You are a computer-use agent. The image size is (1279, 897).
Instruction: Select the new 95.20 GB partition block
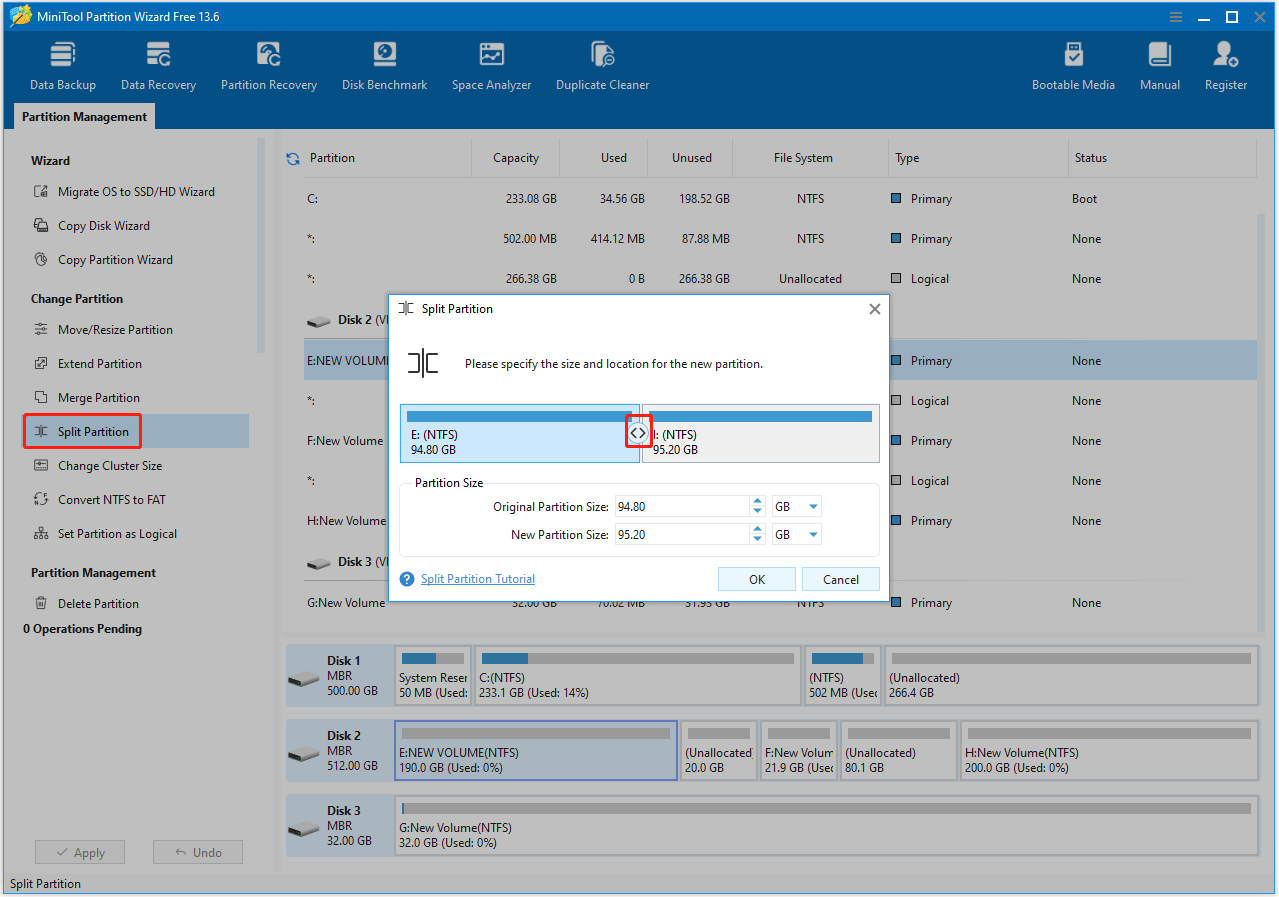tap(761, 433)
